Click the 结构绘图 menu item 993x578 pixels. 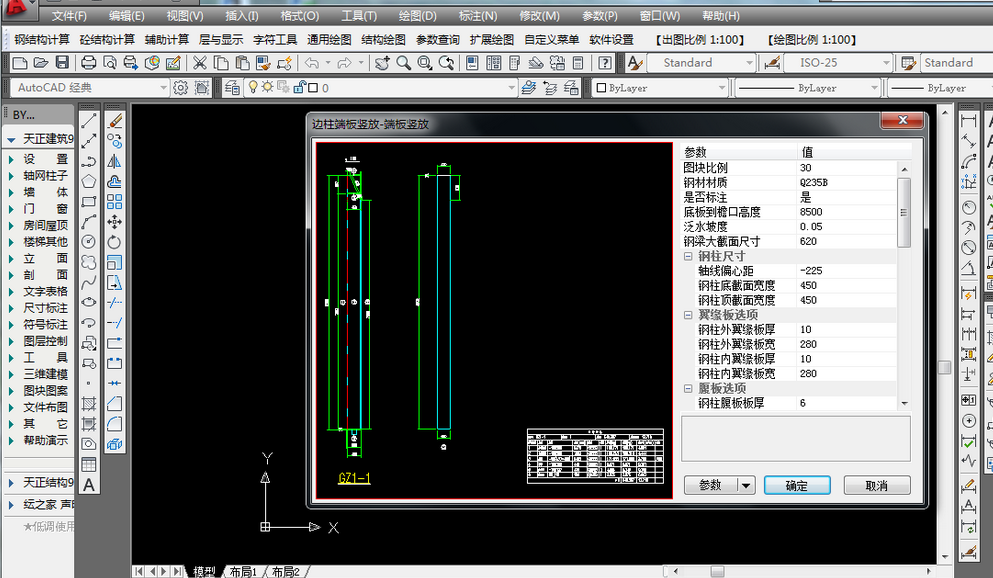tap(383, 39)
